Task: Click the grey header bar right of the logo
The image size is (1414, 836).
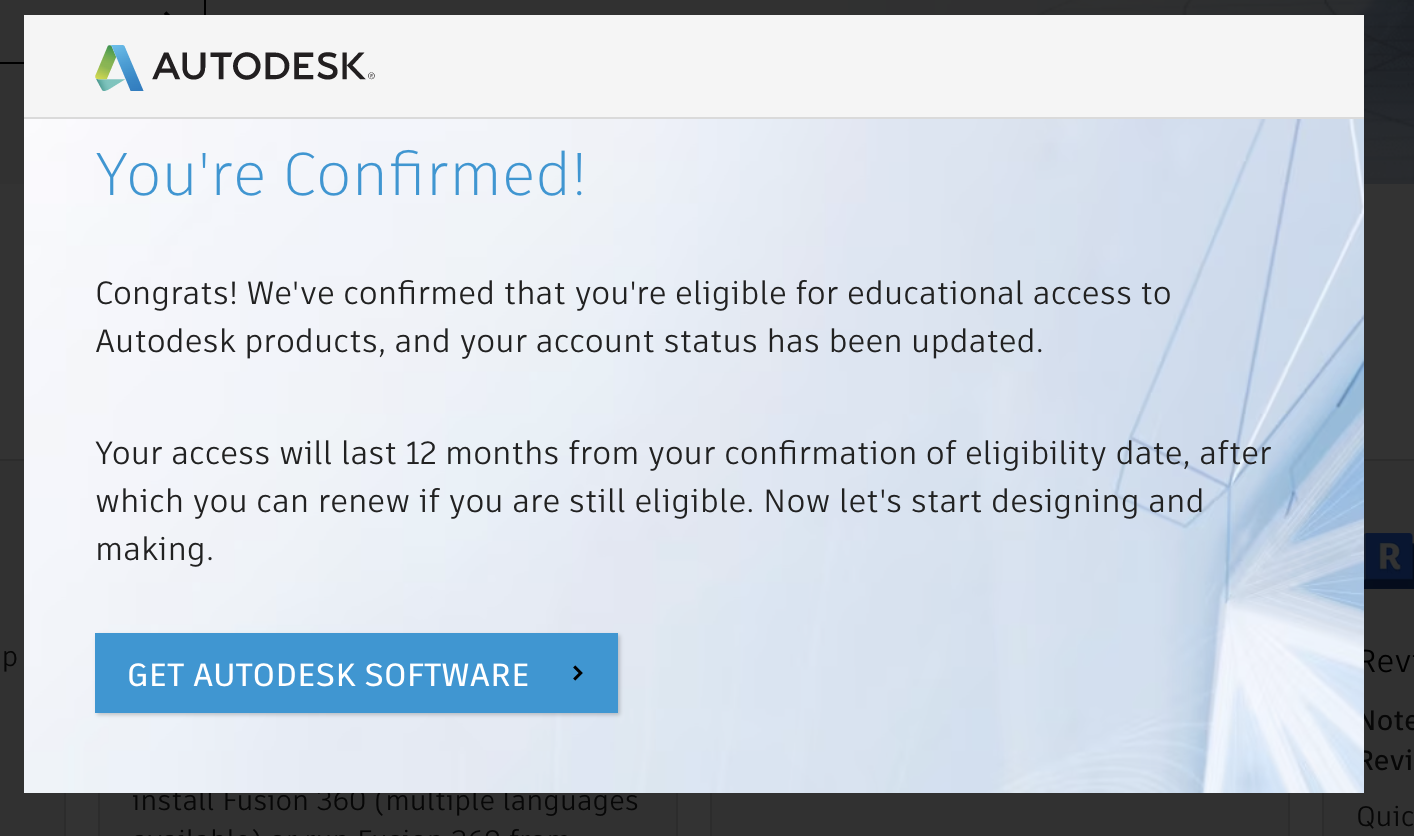Action: 860,67
